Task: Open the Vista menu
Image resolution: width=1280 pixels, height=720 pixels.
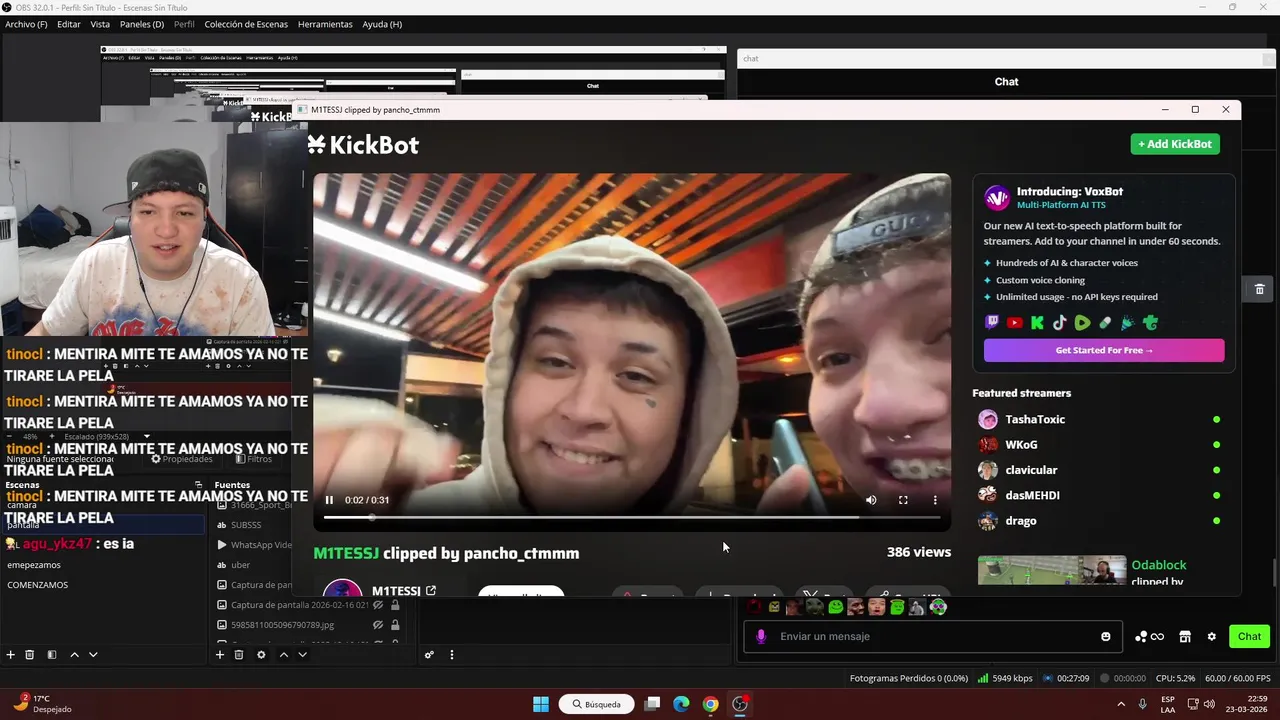Action: [x=100, y=24]
